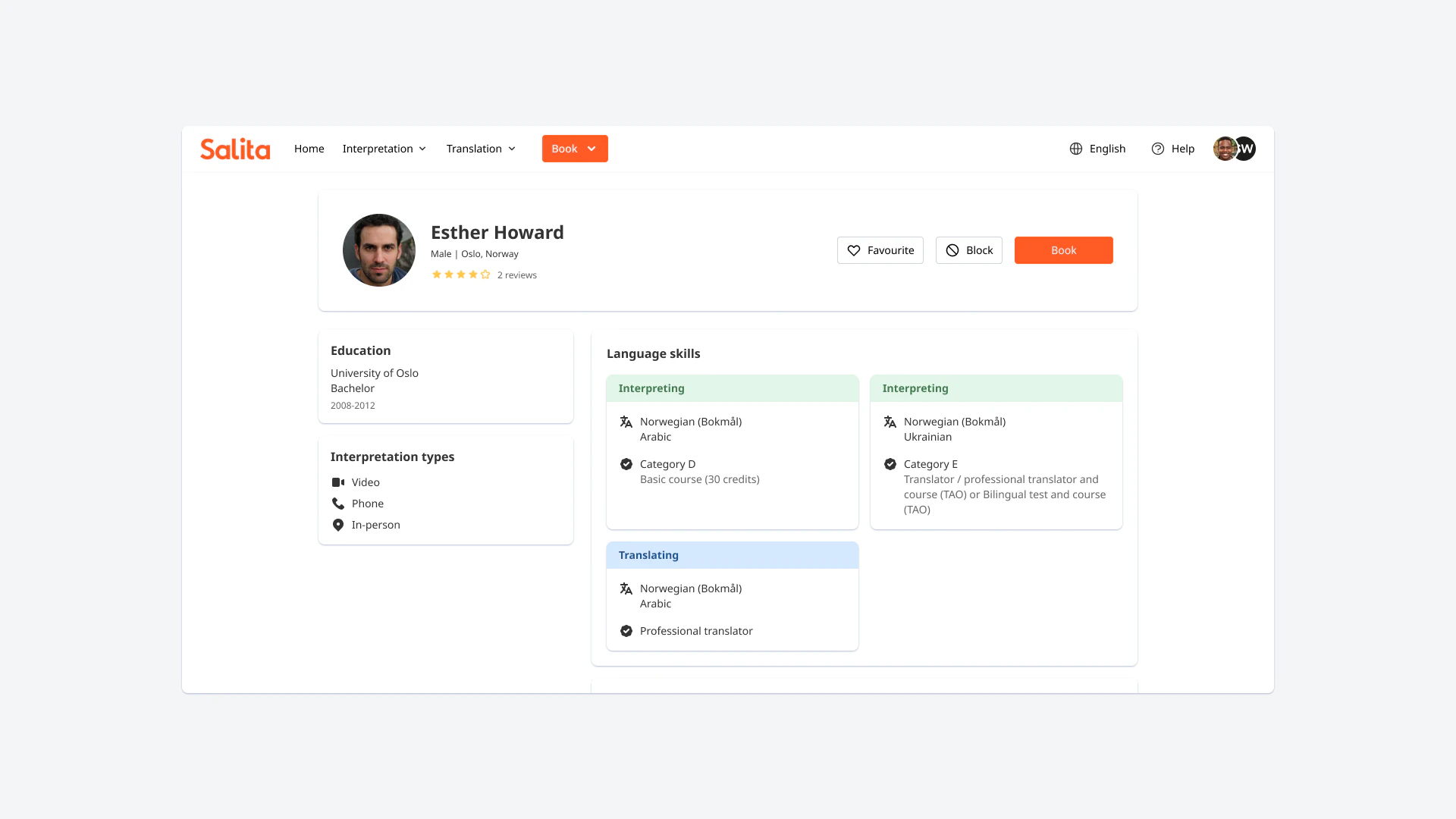This screenshot has width=1456, height=819.
Task: Click the translate icon in Arabic interpreting card
Action: (x=626, y=422)
